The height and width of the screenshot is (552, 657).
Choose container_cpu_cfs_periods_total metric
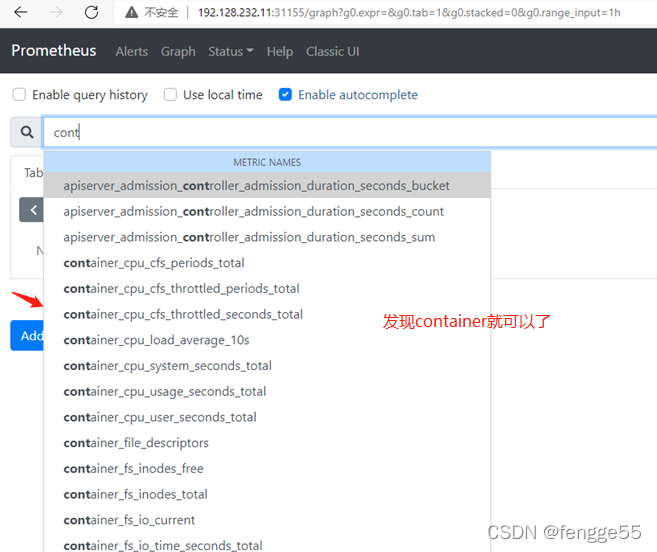point(267,263)
